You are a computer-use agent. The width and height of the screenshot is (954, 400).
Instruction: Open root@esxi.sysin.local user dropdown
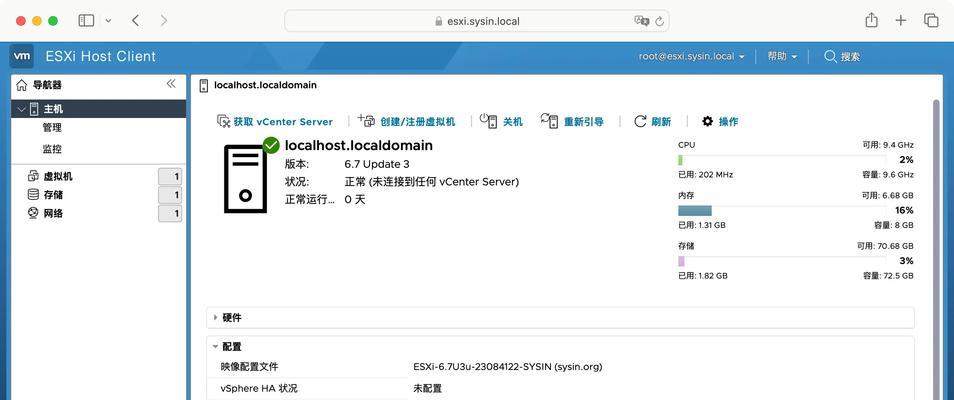click(x=692, y=57)
